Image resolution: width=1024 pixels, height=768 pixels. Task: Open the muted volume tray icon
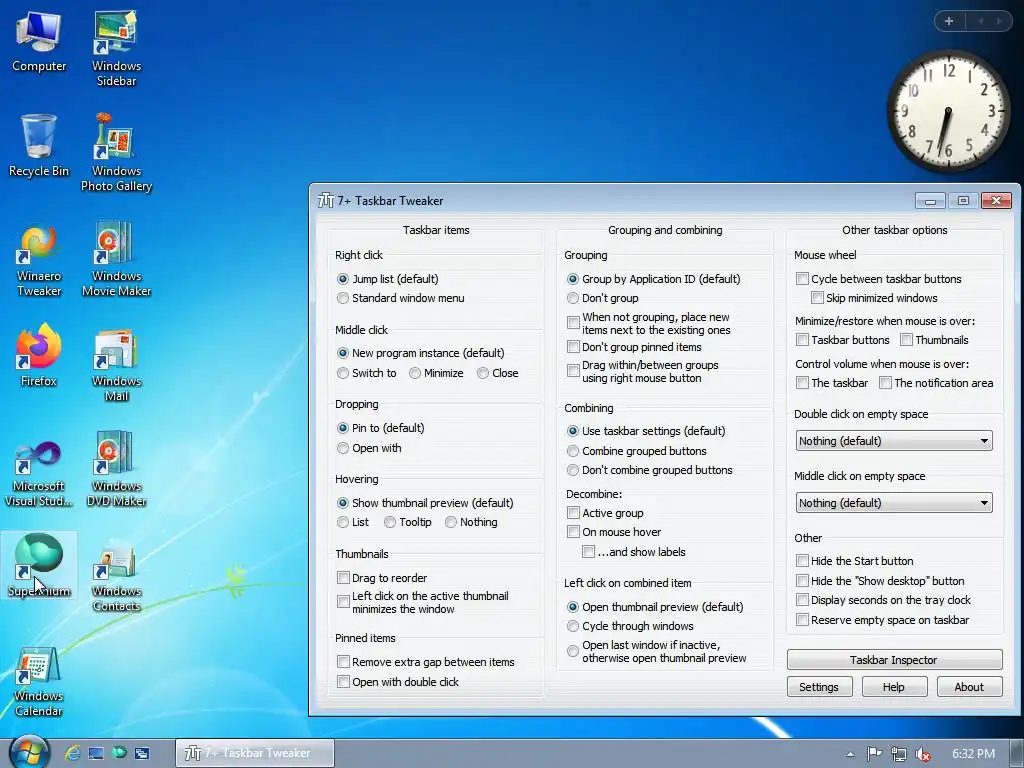923,754
